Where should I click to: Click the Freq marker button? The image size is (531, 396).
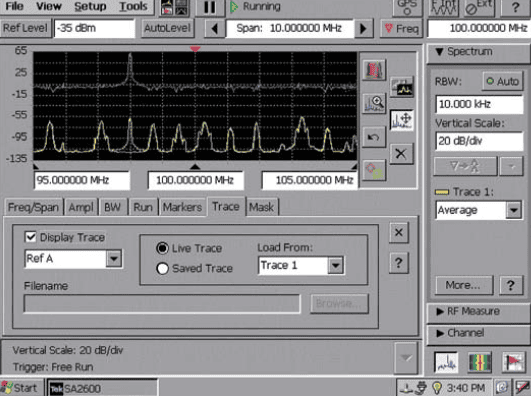[x=402, y=28]
